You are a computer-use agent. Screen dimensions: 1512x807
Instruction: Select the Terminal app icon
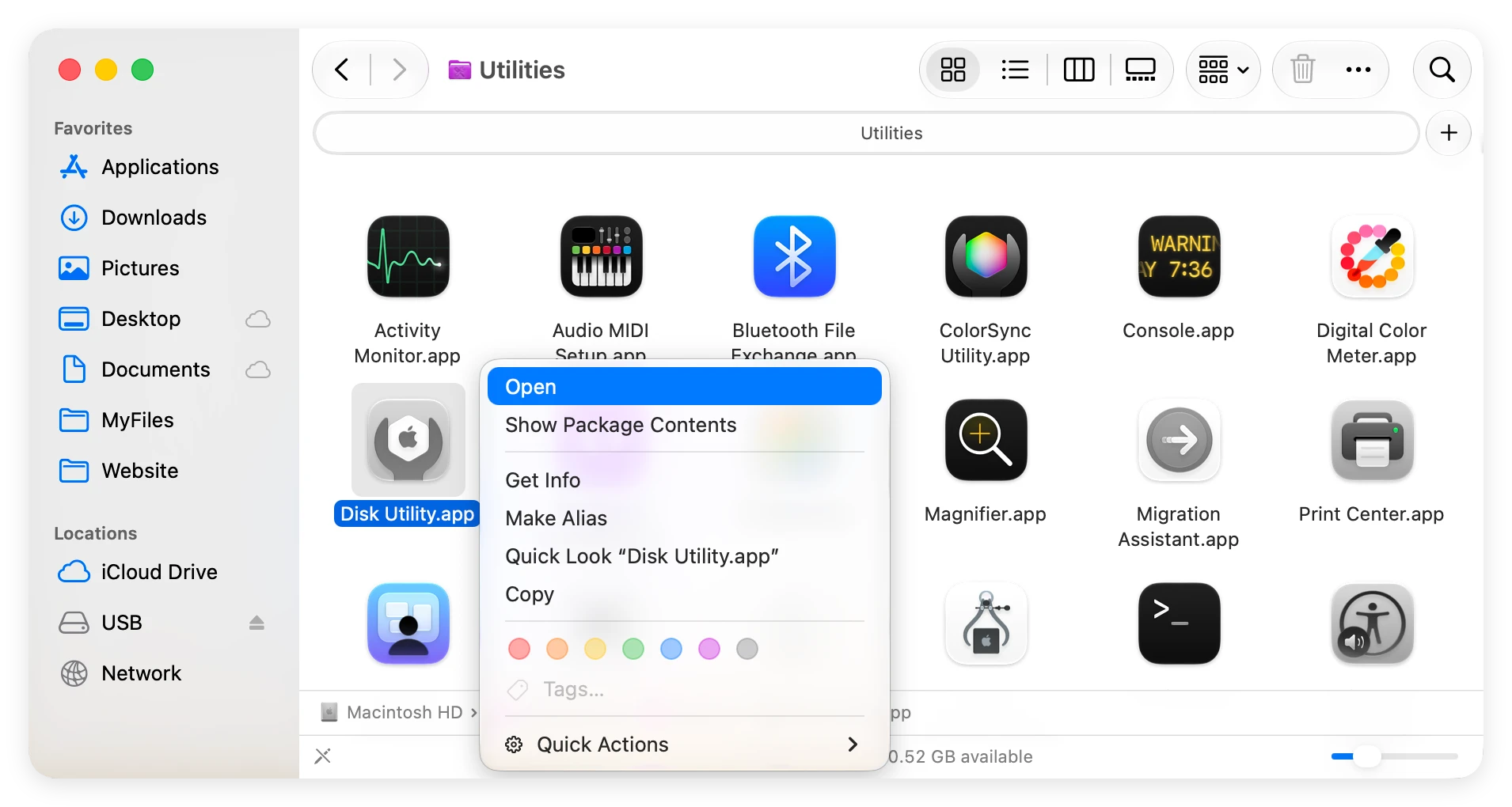coord(1179,623)
